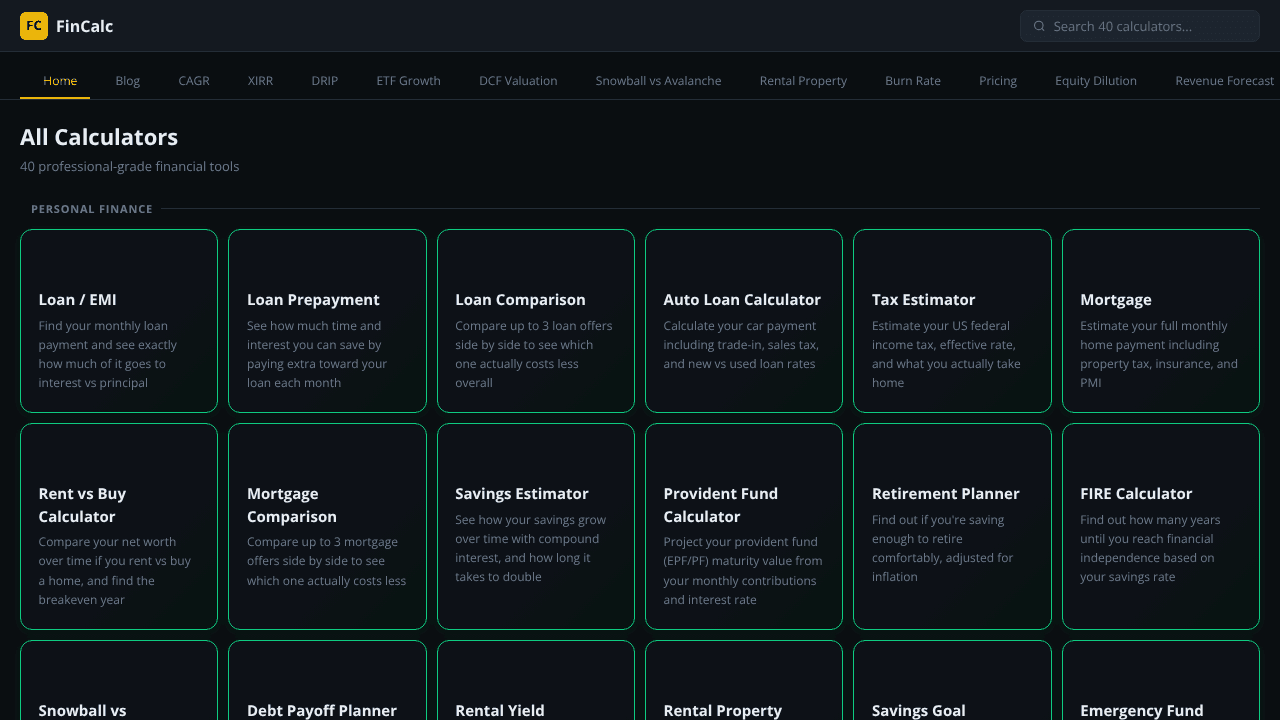Open the Emergency Fund card
Screen dimensions: 1280x720
[1161, 681]
